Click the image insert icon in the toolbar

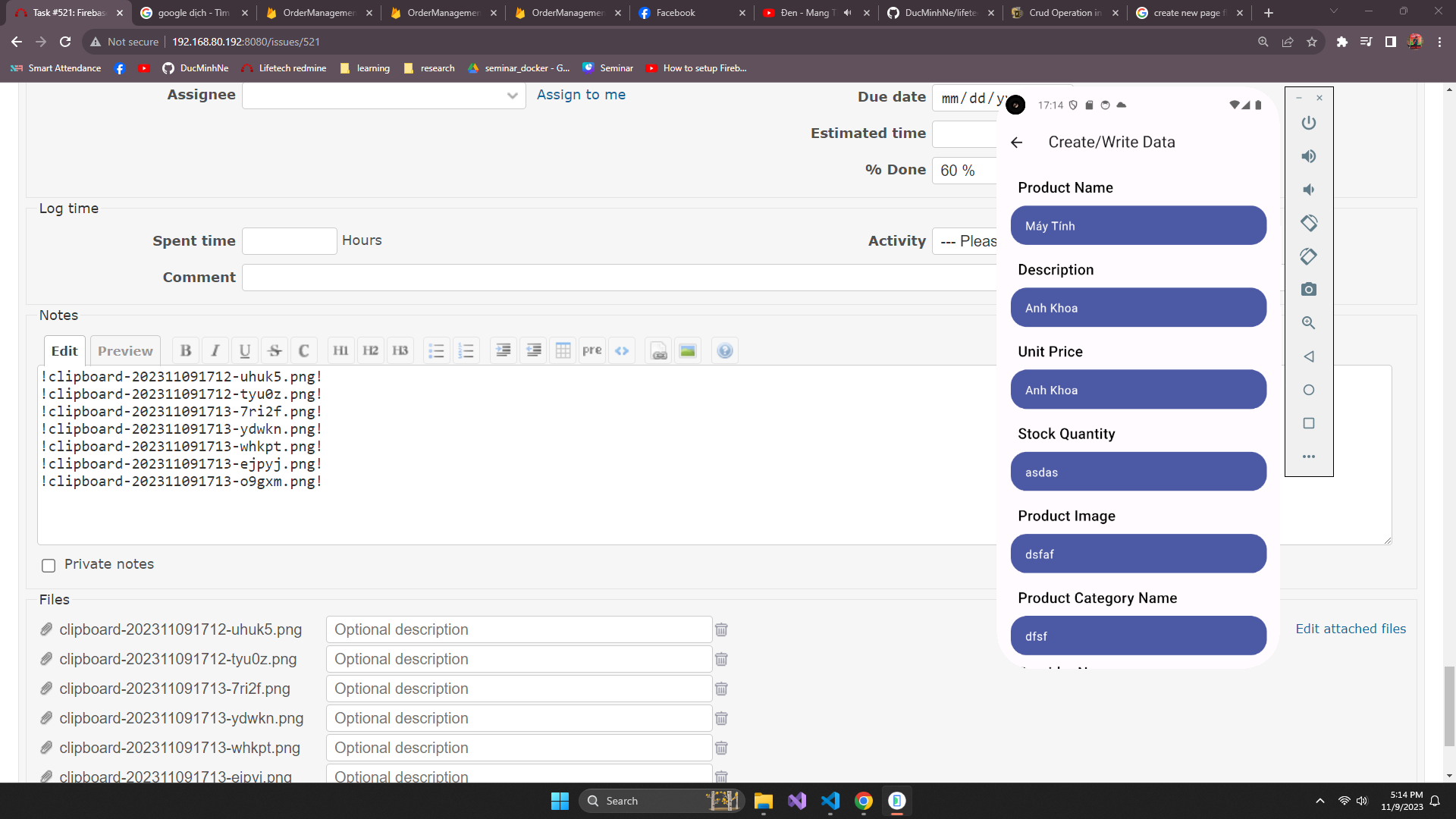click(688, 350)
